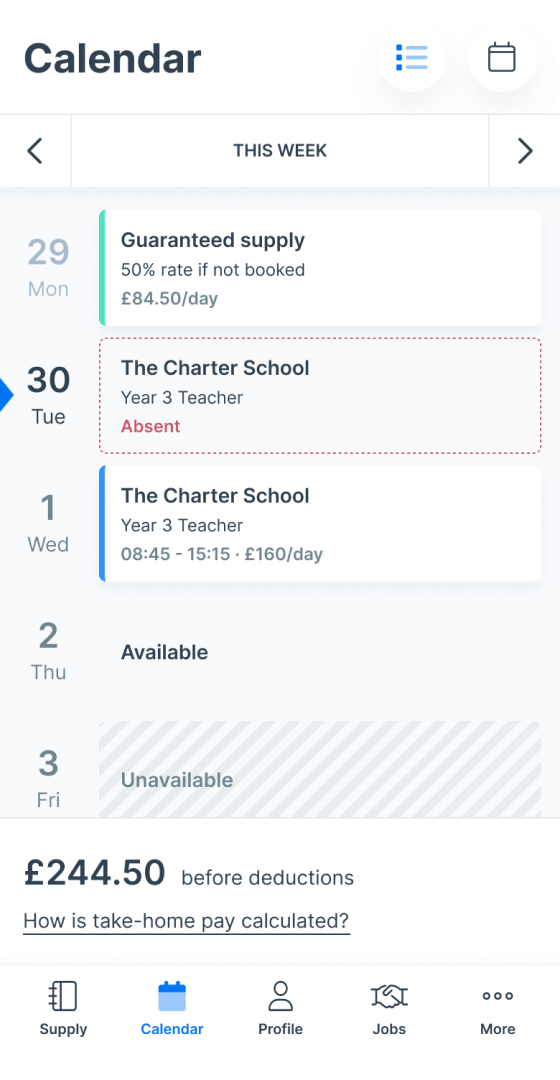Go to next week arrow

point(525,151)
